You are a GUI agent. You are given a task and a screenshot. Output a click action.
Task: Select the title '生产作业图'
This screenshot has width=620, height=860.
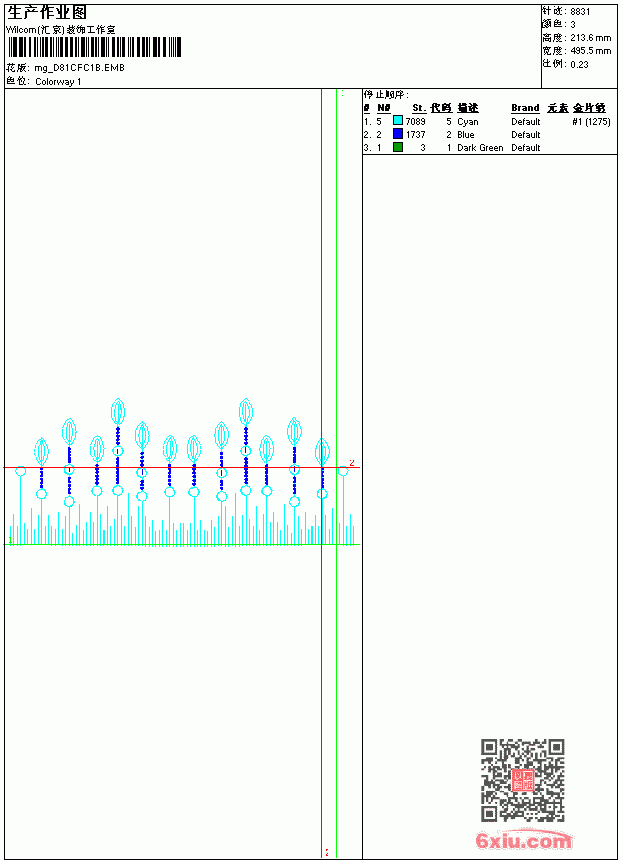click(47, 13)
